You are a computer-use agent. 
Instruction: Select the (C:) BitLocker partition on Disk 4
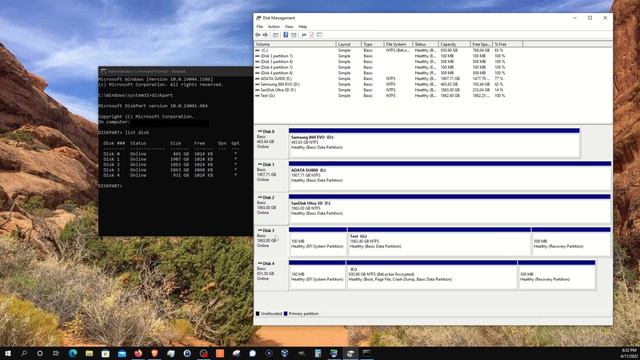(432, 275)
